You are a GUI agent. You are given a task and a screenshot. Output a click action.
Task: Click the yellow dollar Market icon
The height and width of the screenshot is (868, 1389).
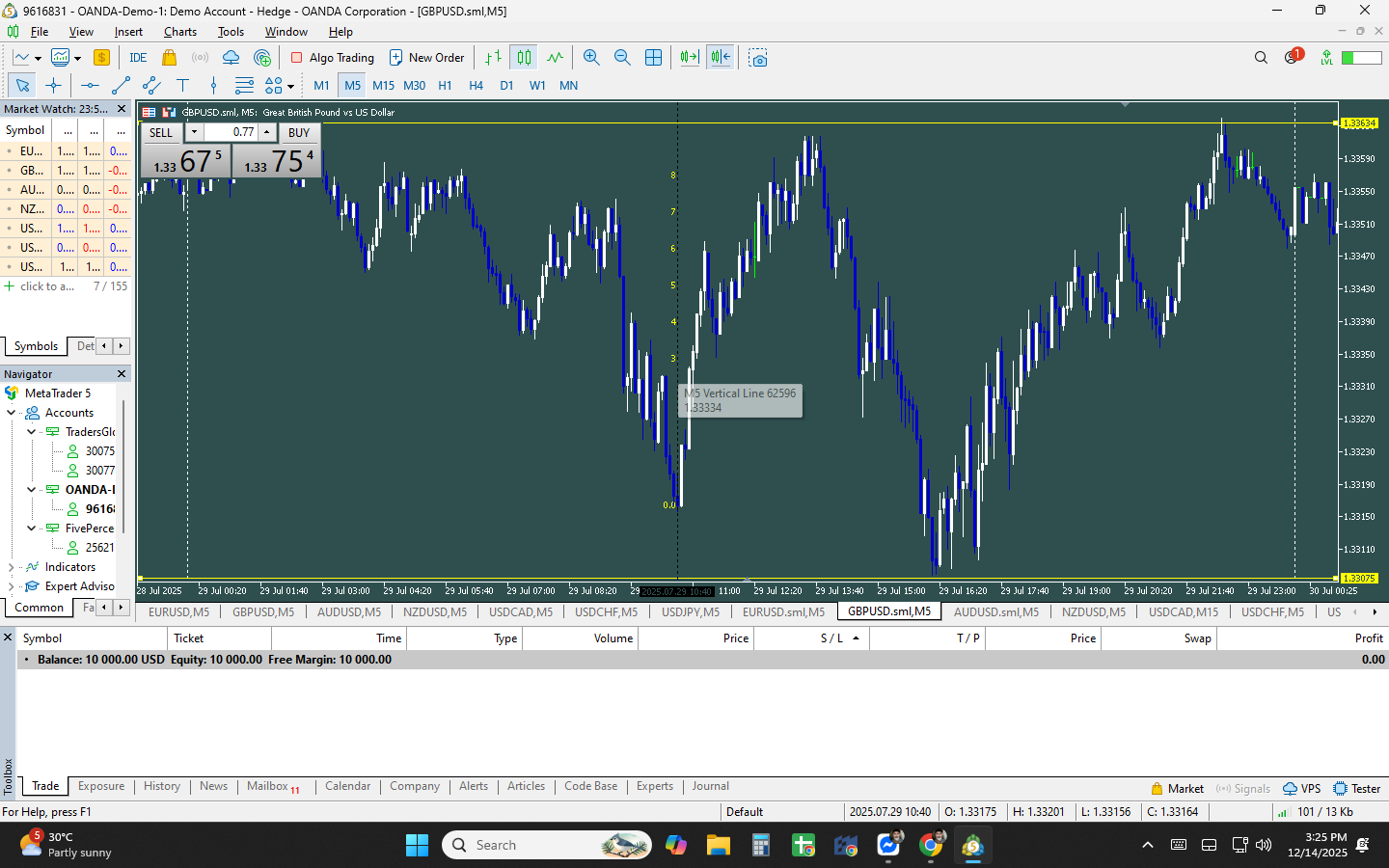(x=101, y=58)
